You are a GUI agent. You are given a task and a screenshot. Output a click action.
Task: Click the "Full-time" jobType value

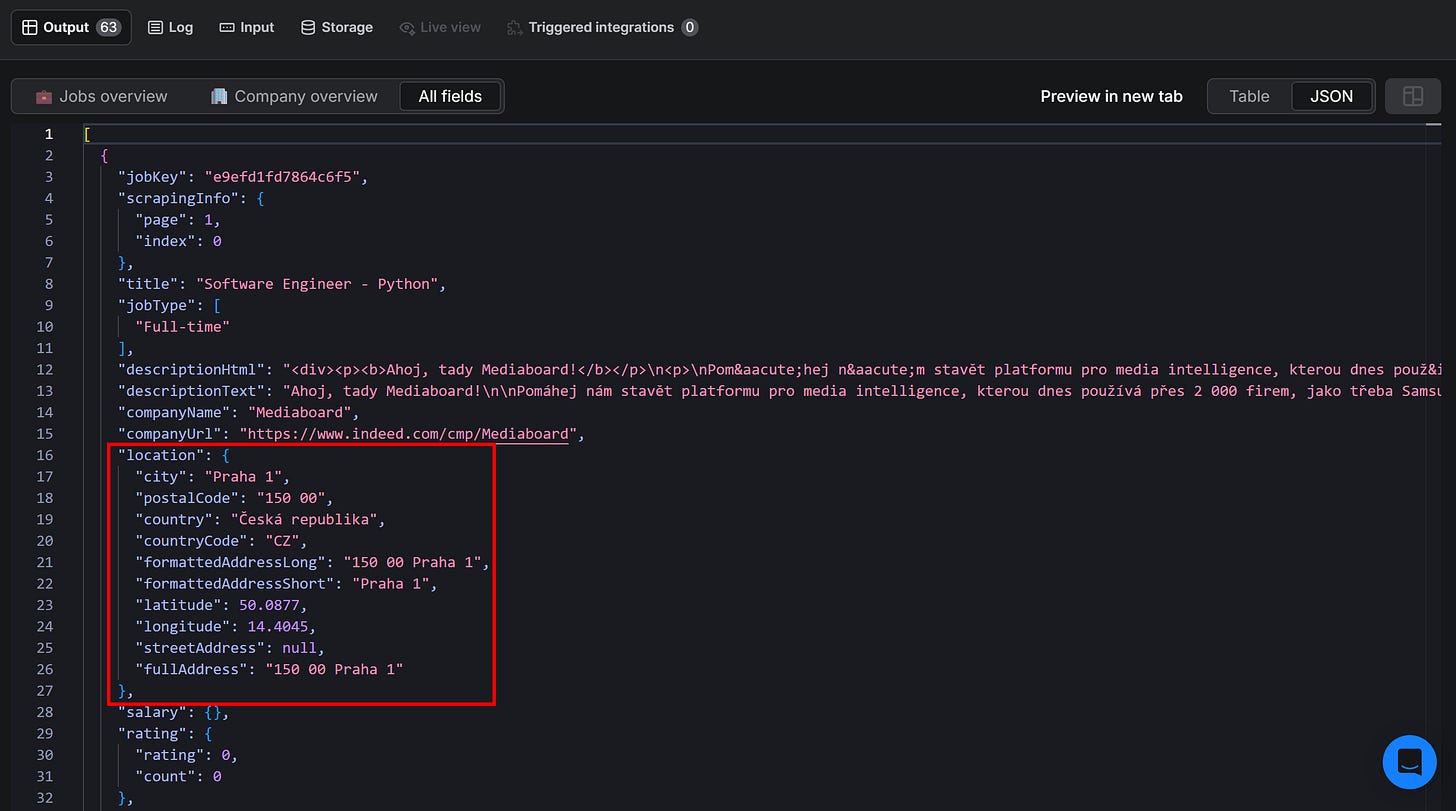coord(182,327)
